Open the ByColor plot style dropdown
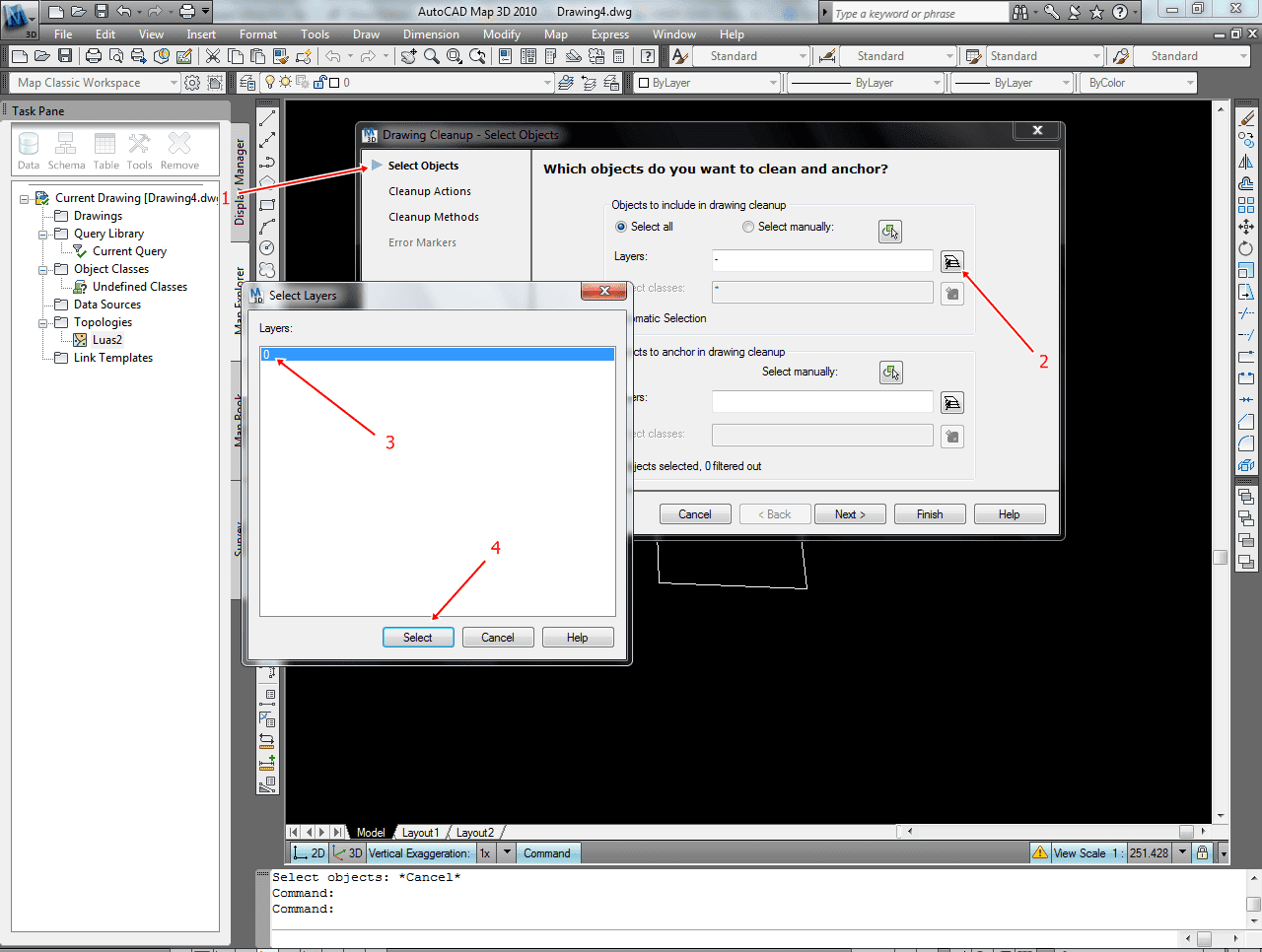The width and height of the screenshot is (1262, 952). click(1190, 83)
